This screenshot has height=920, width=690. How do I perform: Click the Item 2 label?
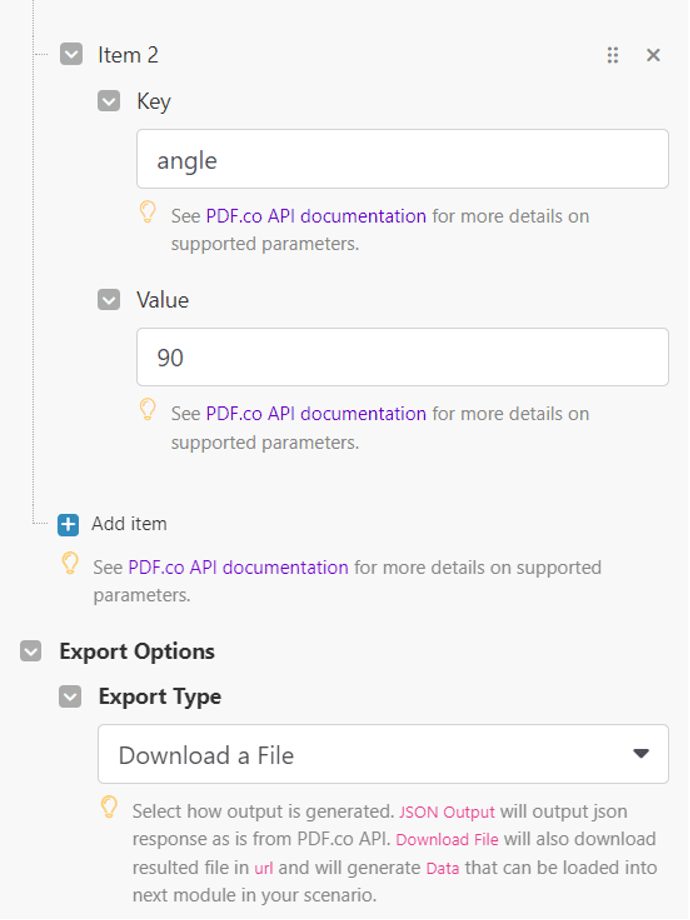(128, 55)
